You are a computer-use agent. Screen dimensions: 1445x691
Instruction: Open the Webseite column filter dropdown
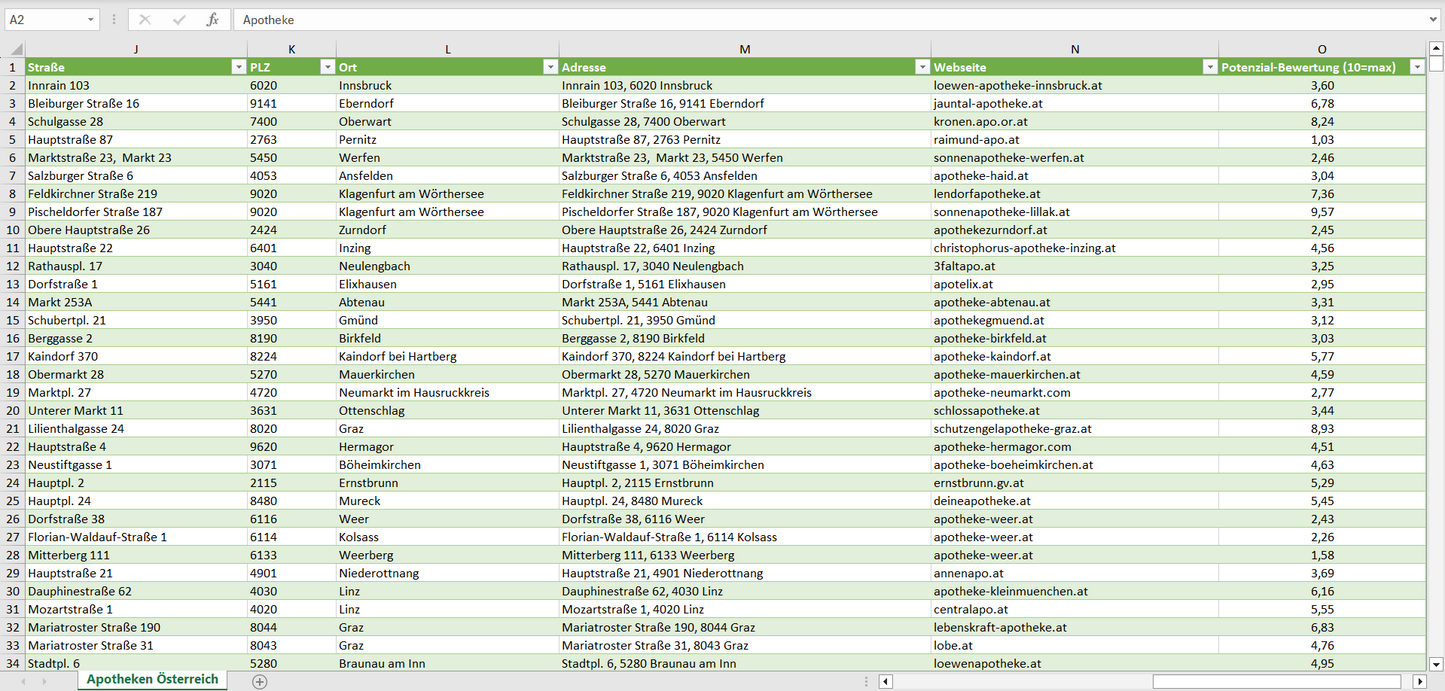[x=1208, y=67]
